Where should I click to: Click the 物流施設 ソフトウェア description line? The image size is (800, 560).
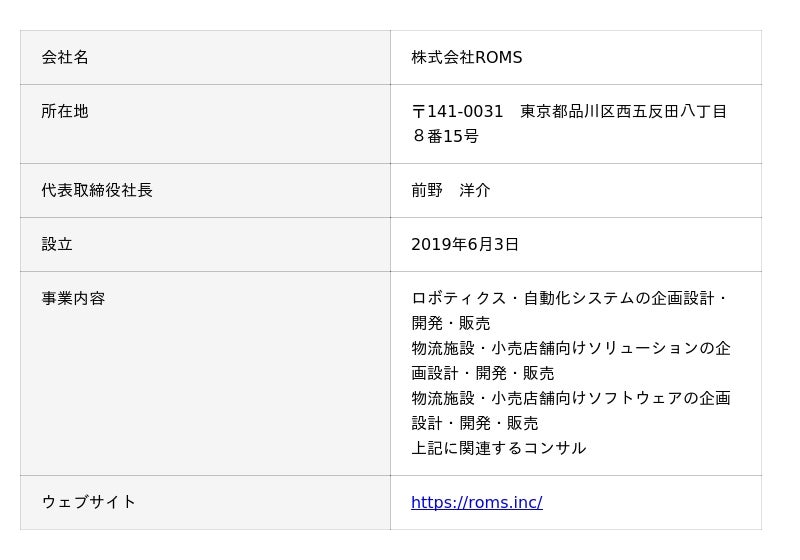(x=571, y=398)
